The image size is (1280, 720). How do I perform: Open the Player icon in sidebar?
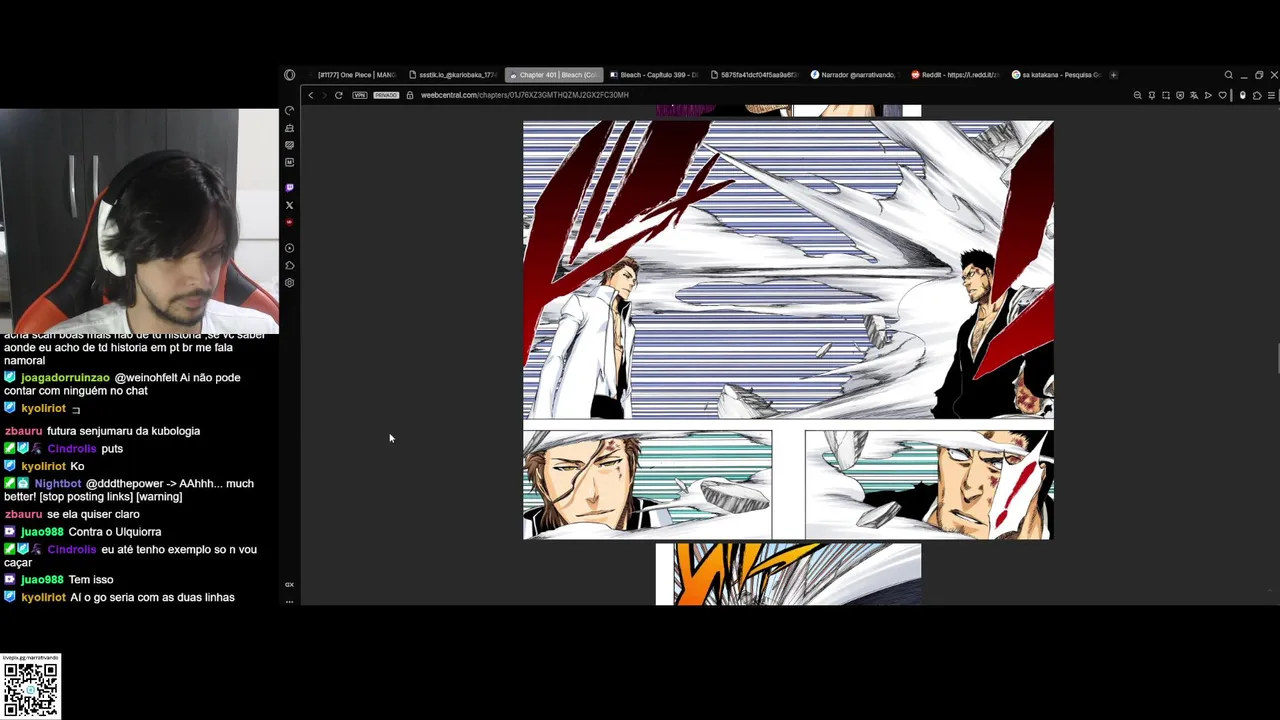click(289, 248)
